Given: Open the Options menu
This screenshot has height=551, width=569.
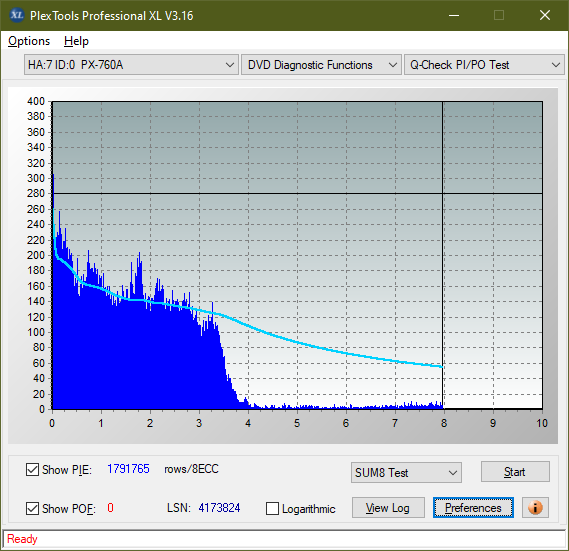Looking at the screenshot, I should coord(29,41).
